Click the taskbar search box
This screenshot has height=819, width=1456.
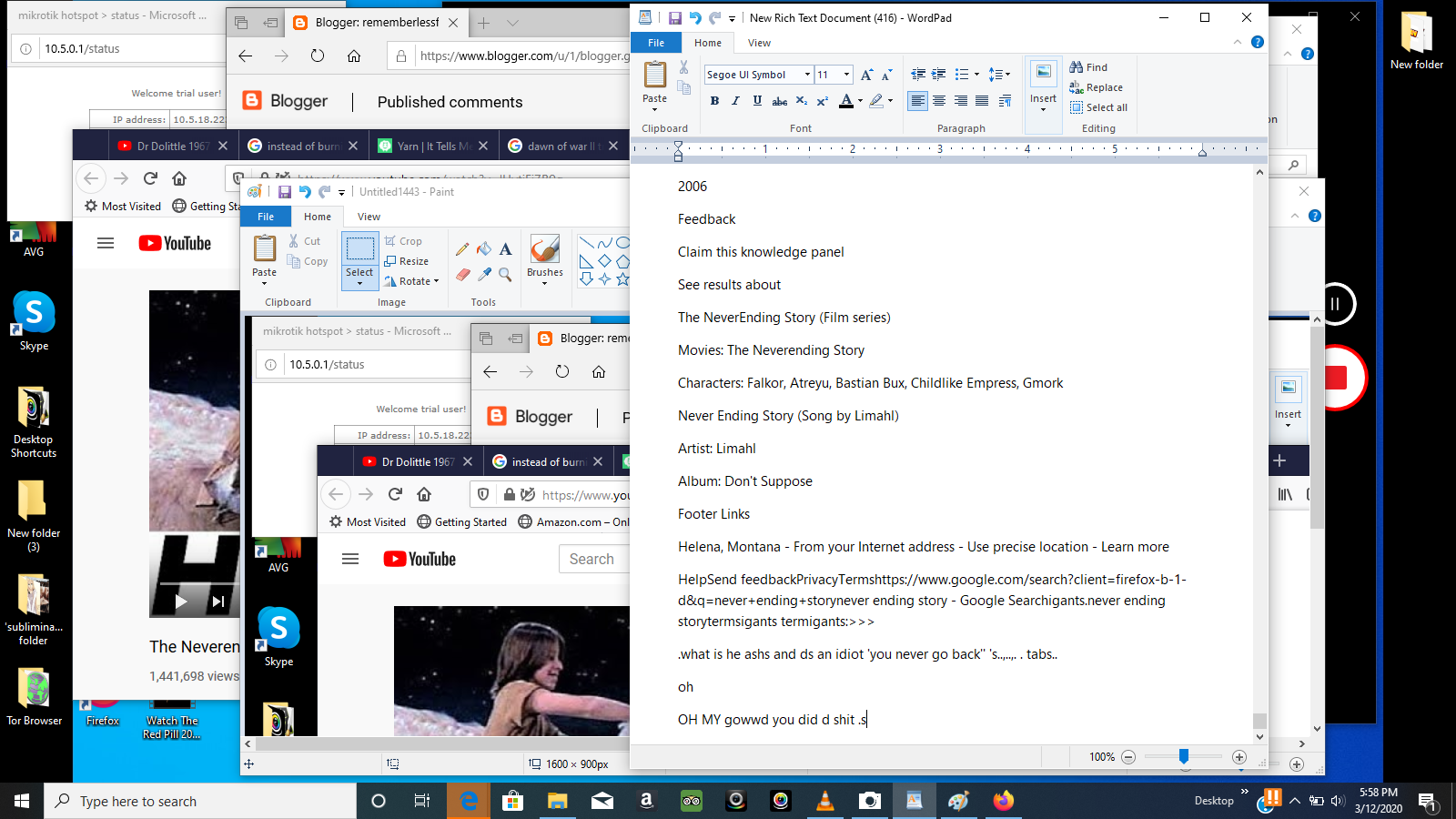pyautogui.click(x=200, y=801)
